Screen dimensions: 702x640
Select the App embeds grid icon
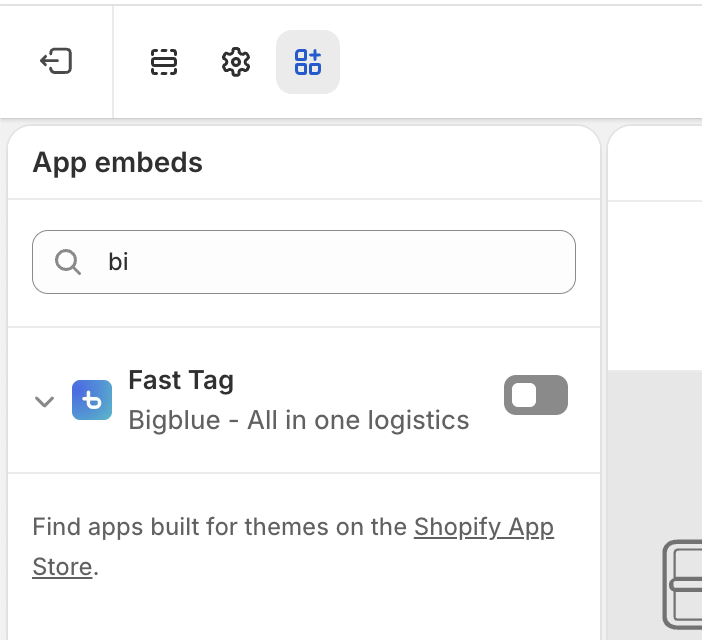coord(308,62)
